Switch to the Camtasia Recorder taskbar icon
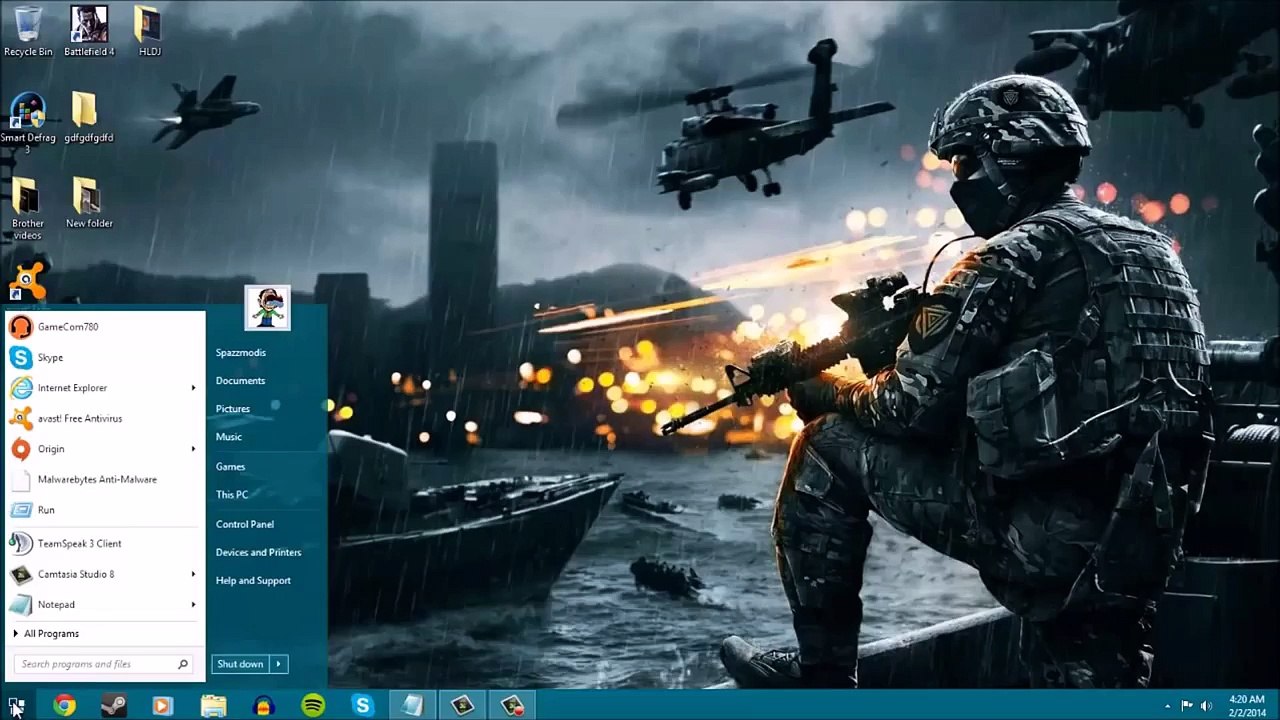Image resolution: width=1280 pixels, height=720 pixels. [x=512, y=706]
